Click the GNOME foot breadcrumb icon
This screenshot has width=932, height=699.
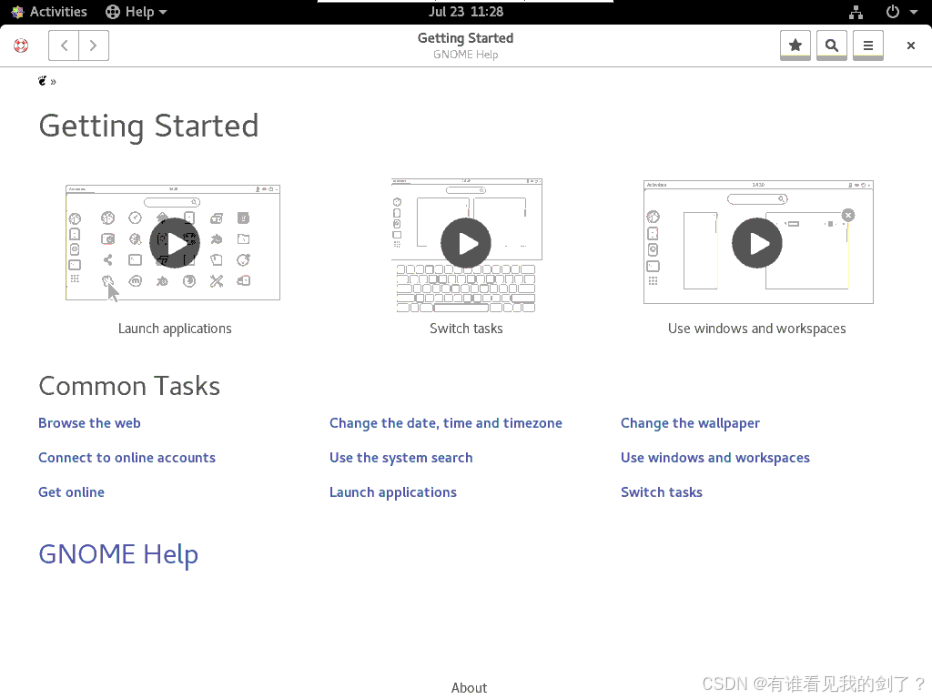(x=42, y=81)
